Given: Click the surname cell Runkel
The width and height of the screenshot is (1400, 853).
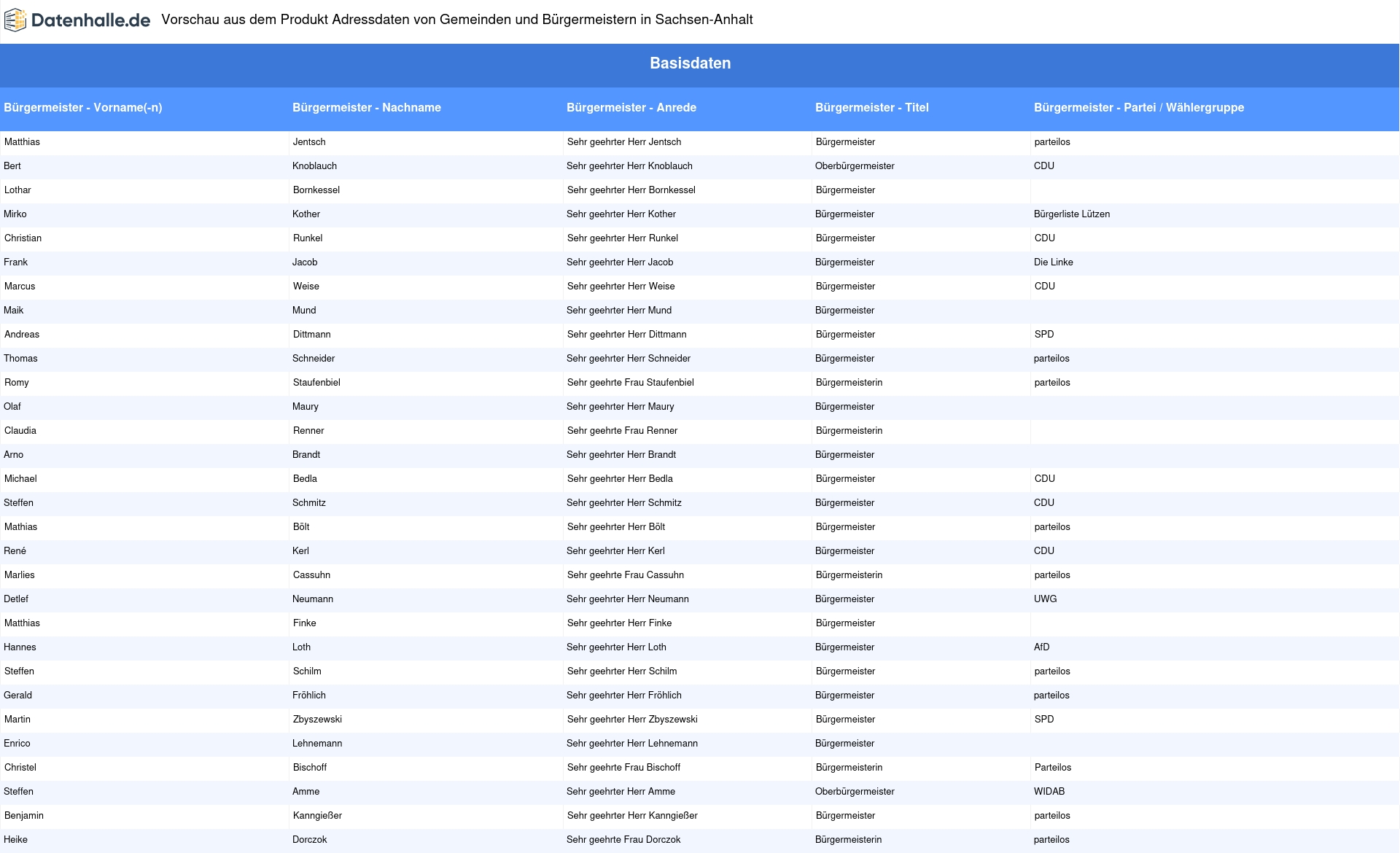Looking at the screenshot, I should [x=308, y=238].
